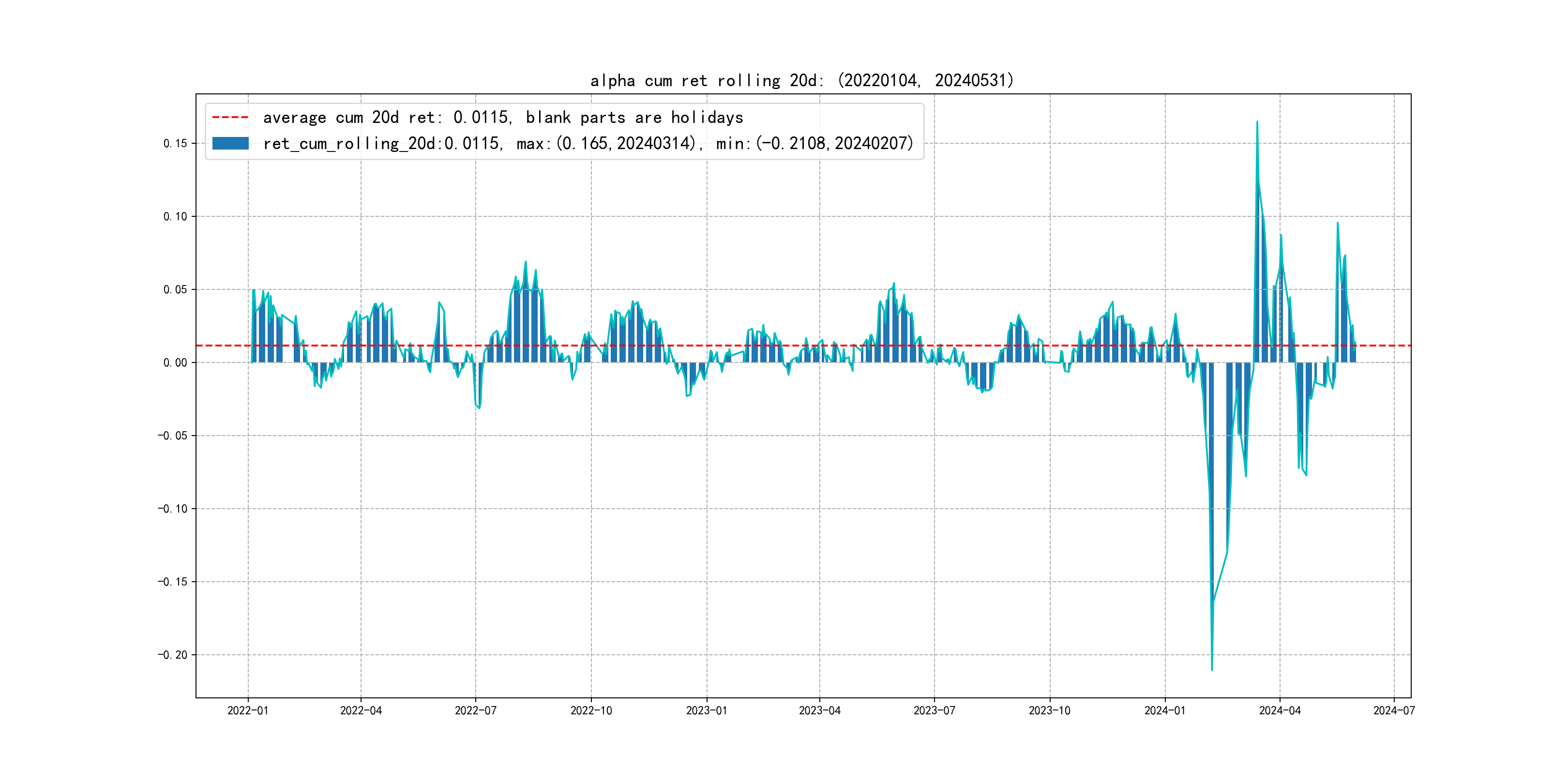The image size is (1568, 784).
Task: Click the 2023-04 x-axis tick label
Action: 819,710
